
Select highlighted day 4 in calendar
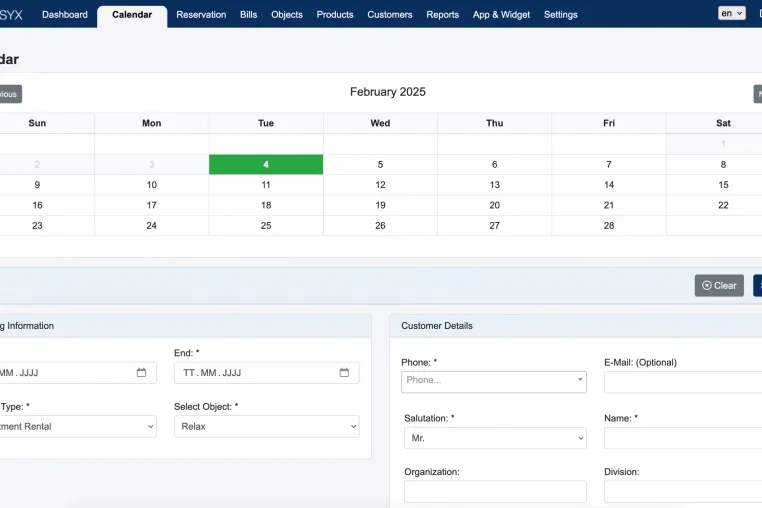(266, 164)
